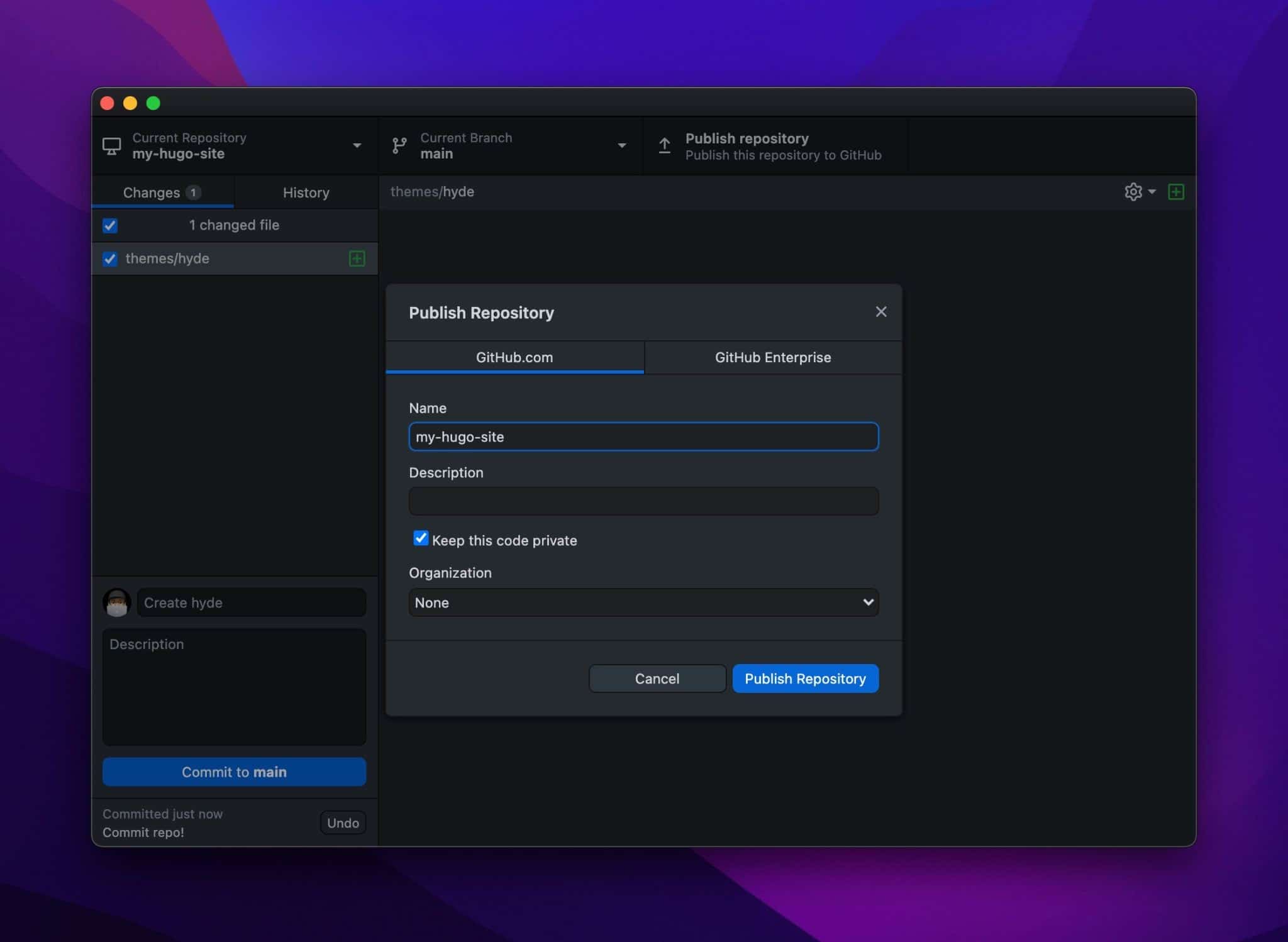Click the repository icon next to Current Repository
The height and width of the screenshot is (942, 1288).
tap(112, 146)
